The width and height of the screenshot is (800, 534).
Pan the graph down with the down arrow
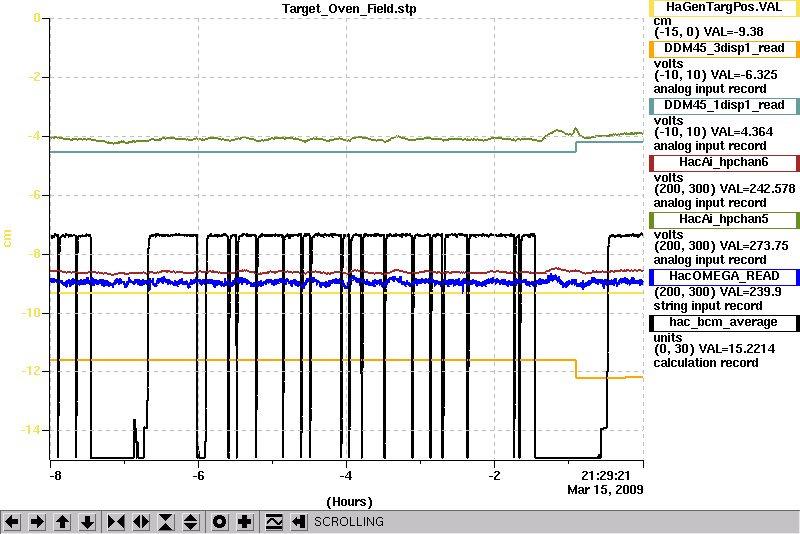pos(87,522)
